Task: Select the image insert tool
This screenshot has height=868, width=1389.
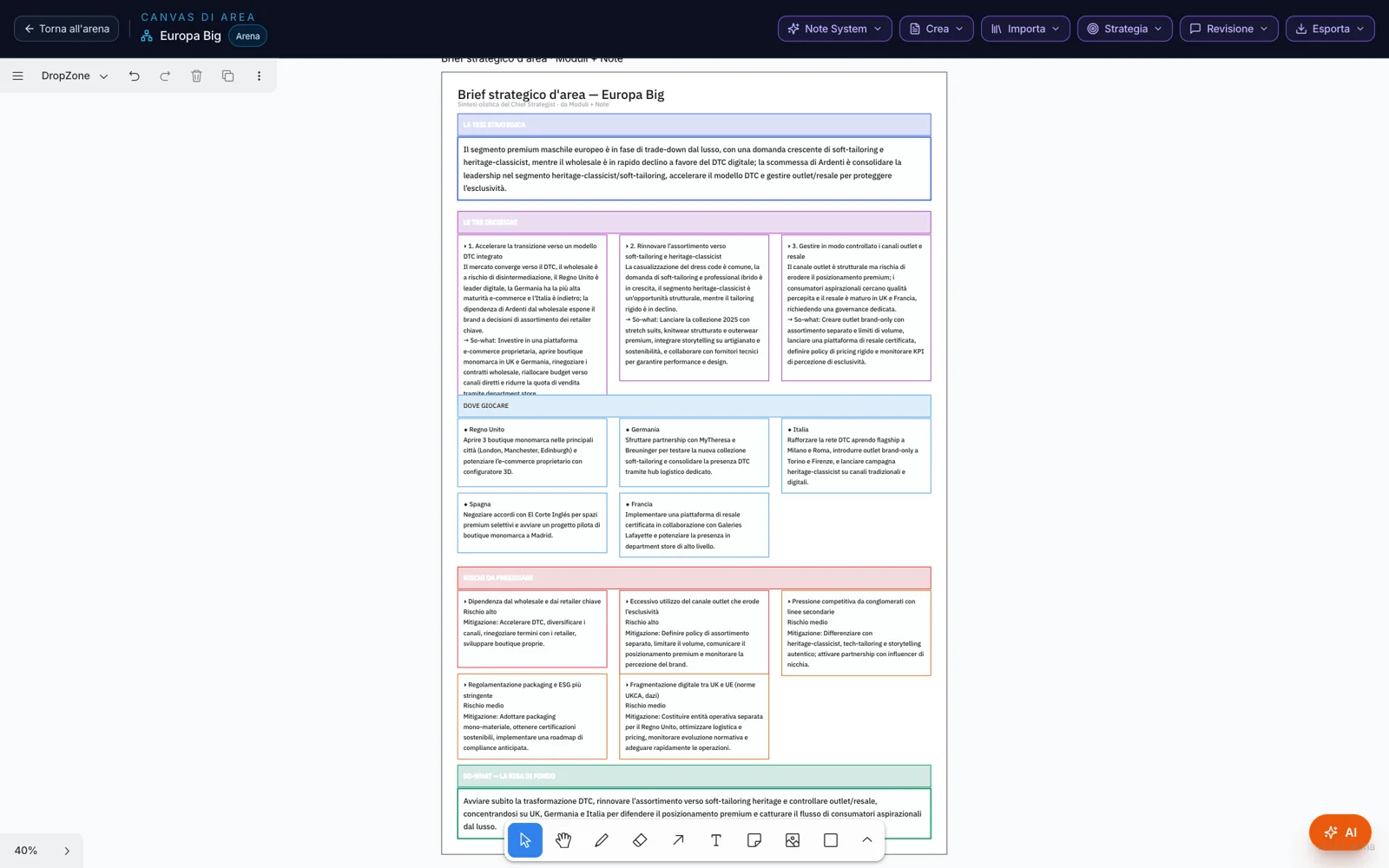Action: (793, 840)
